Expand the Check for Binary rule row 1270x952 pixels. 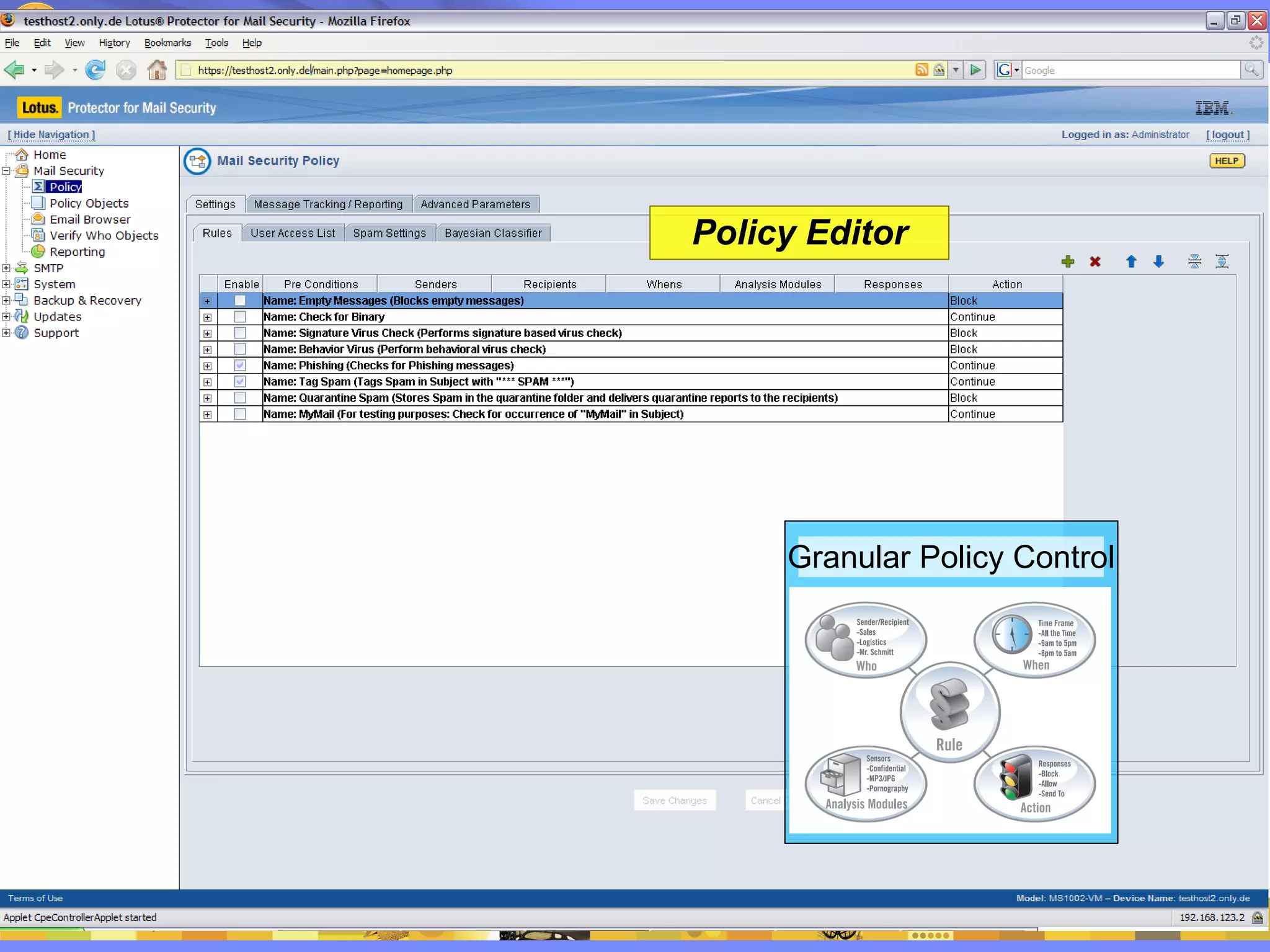(208, 317)
